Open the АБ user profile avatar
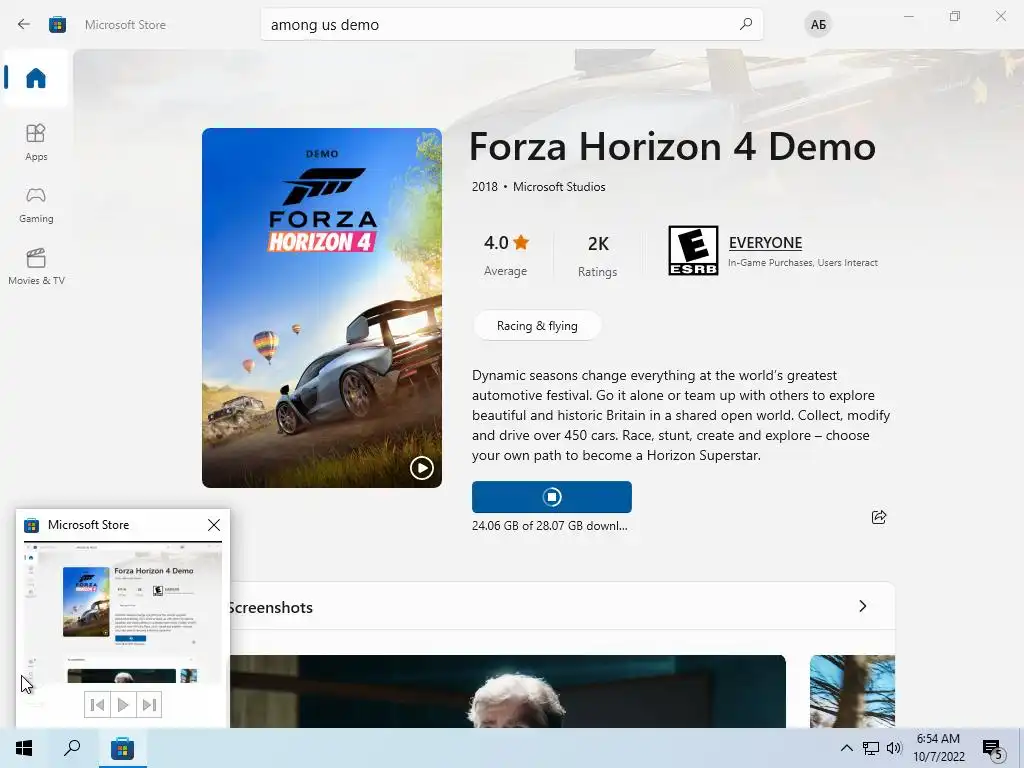 (818, 25)
